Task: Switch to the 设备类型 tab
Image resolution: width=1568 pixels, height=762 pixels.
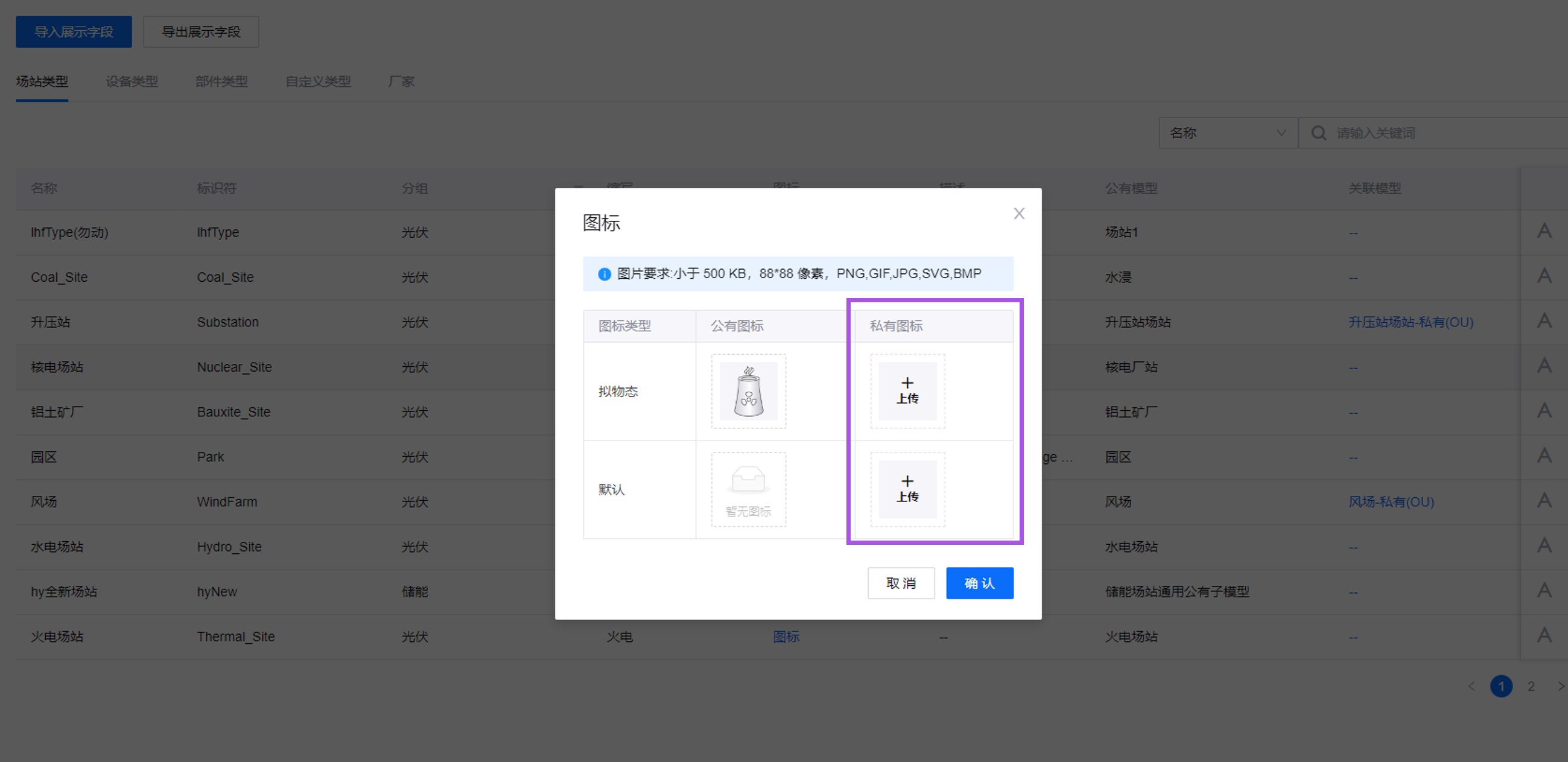Action: pyautogui.click(x=132, y=81)
